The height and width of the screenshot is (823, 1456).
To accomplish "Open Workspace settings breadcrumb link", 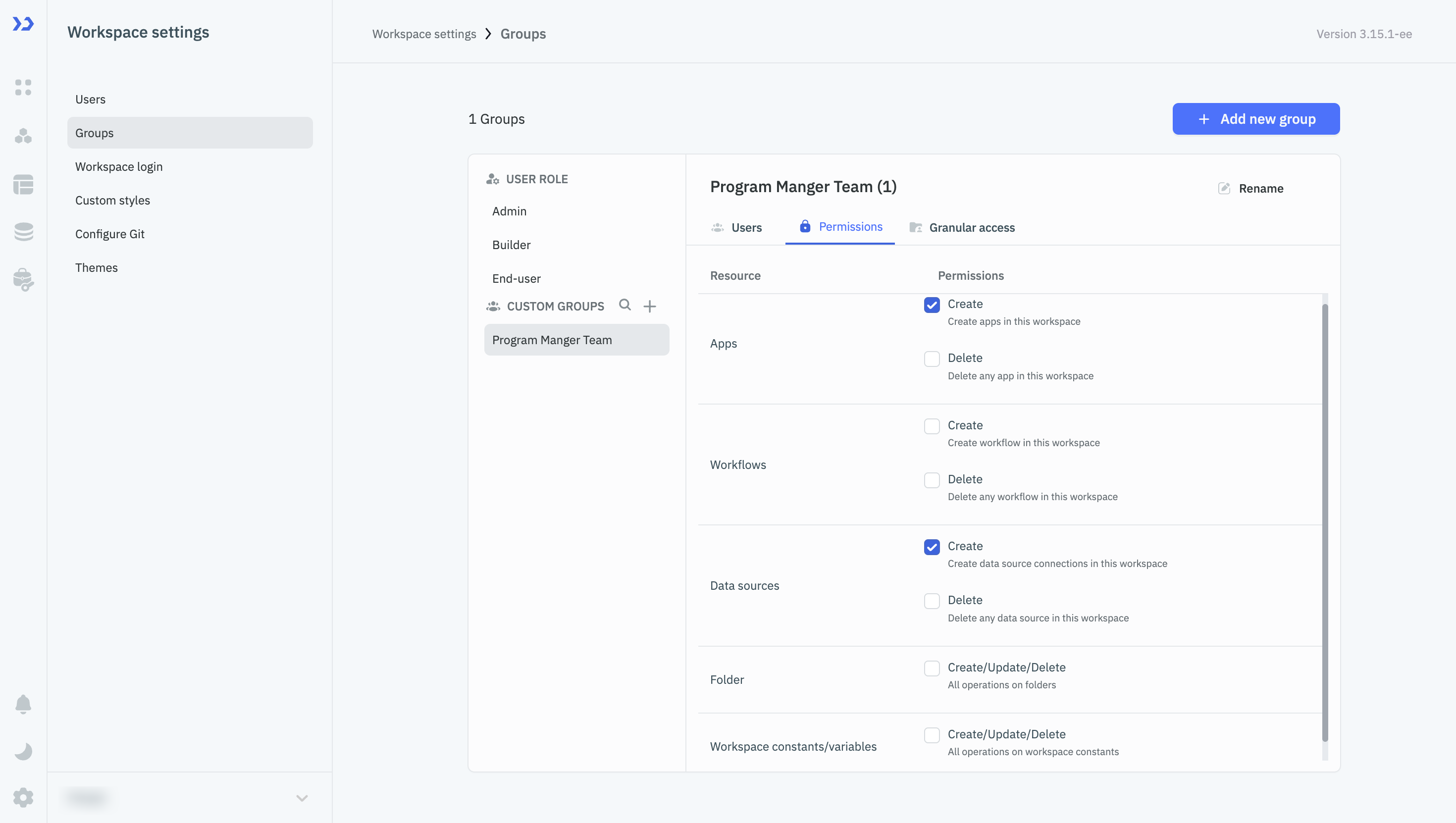I will (x=424, y=33).
